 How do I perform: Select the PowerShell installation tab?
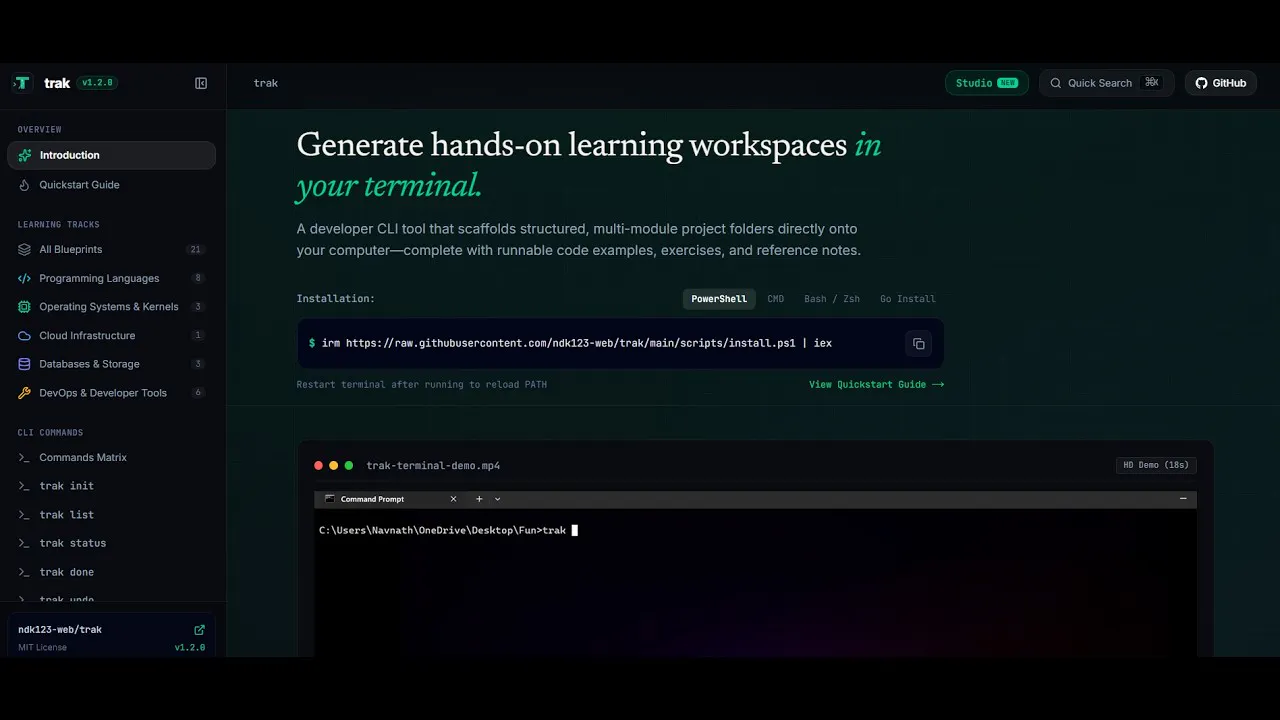click(719, 299)
